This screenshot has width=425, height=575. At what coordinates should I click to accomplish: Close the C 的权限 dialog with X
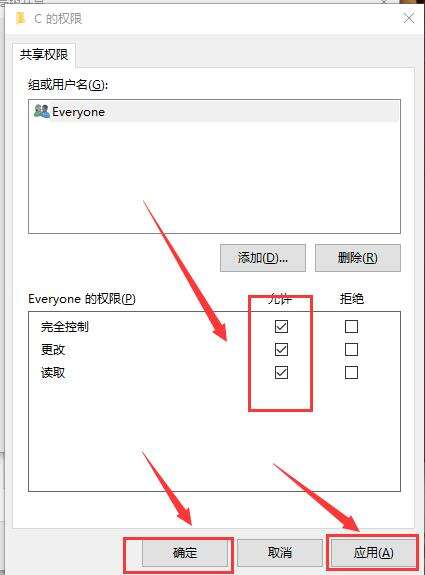(408, 18)
